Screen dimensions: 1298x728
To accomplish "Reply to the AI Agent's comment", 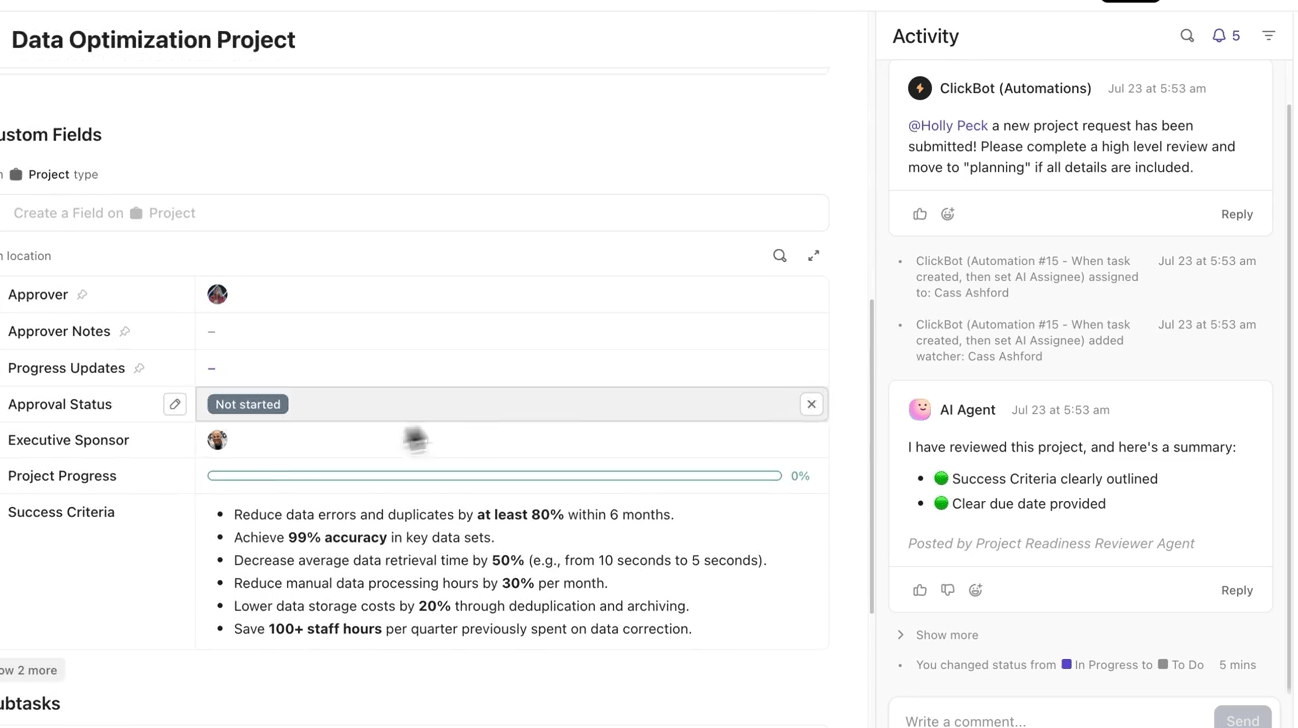I will pos(1236,590).
